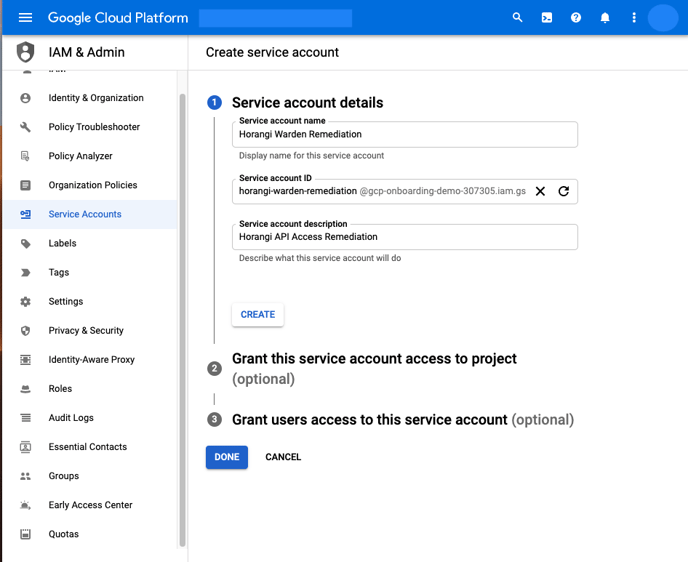
Task: Open Identity-Aware Proxy
Action: tap(91, 359)
